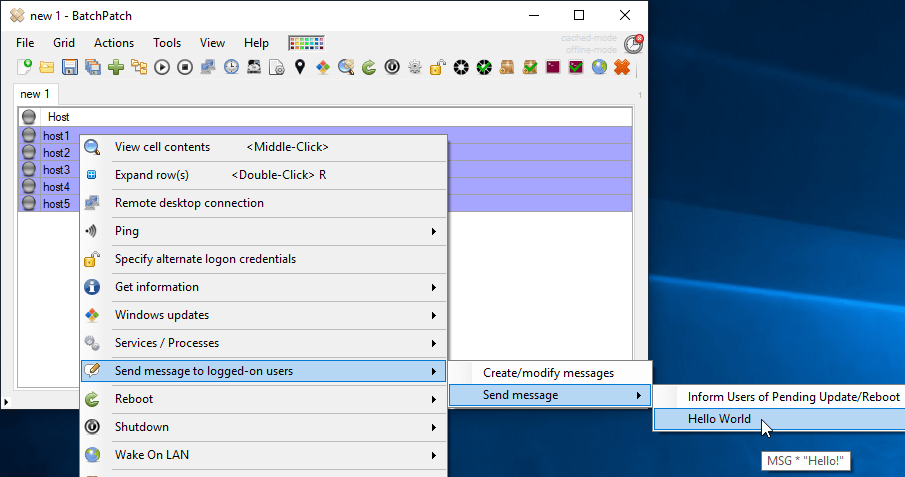This screenshot has width=905, height=477.
Task: Click the folder tree toolbar icon
Action: coord(139,67)
